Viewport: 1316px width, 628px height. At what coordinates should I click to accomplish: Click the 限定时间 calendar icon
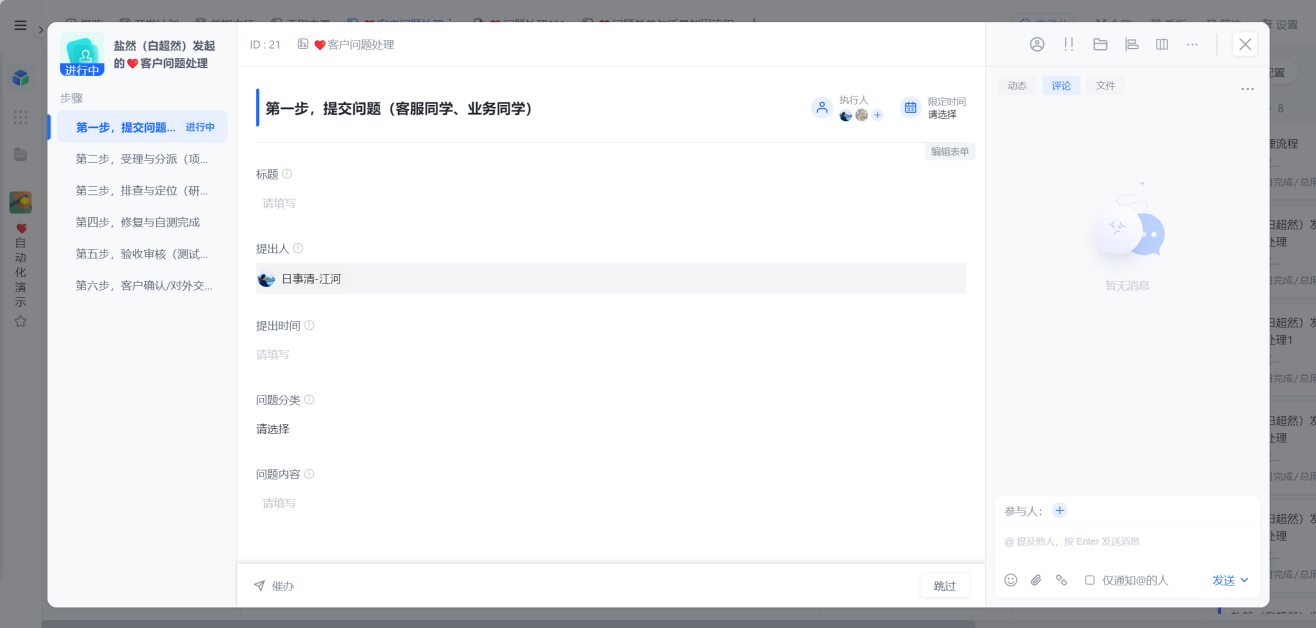pyautogui.click(x=910, y=107)
